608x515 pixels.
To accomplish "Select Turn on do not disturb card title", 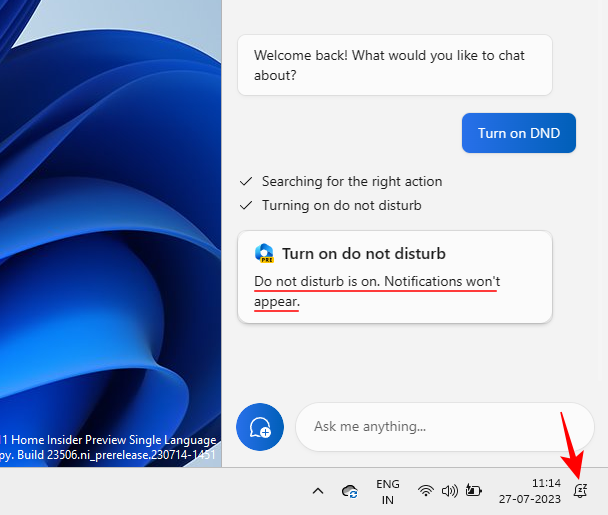I will click(x=364, y=254).
